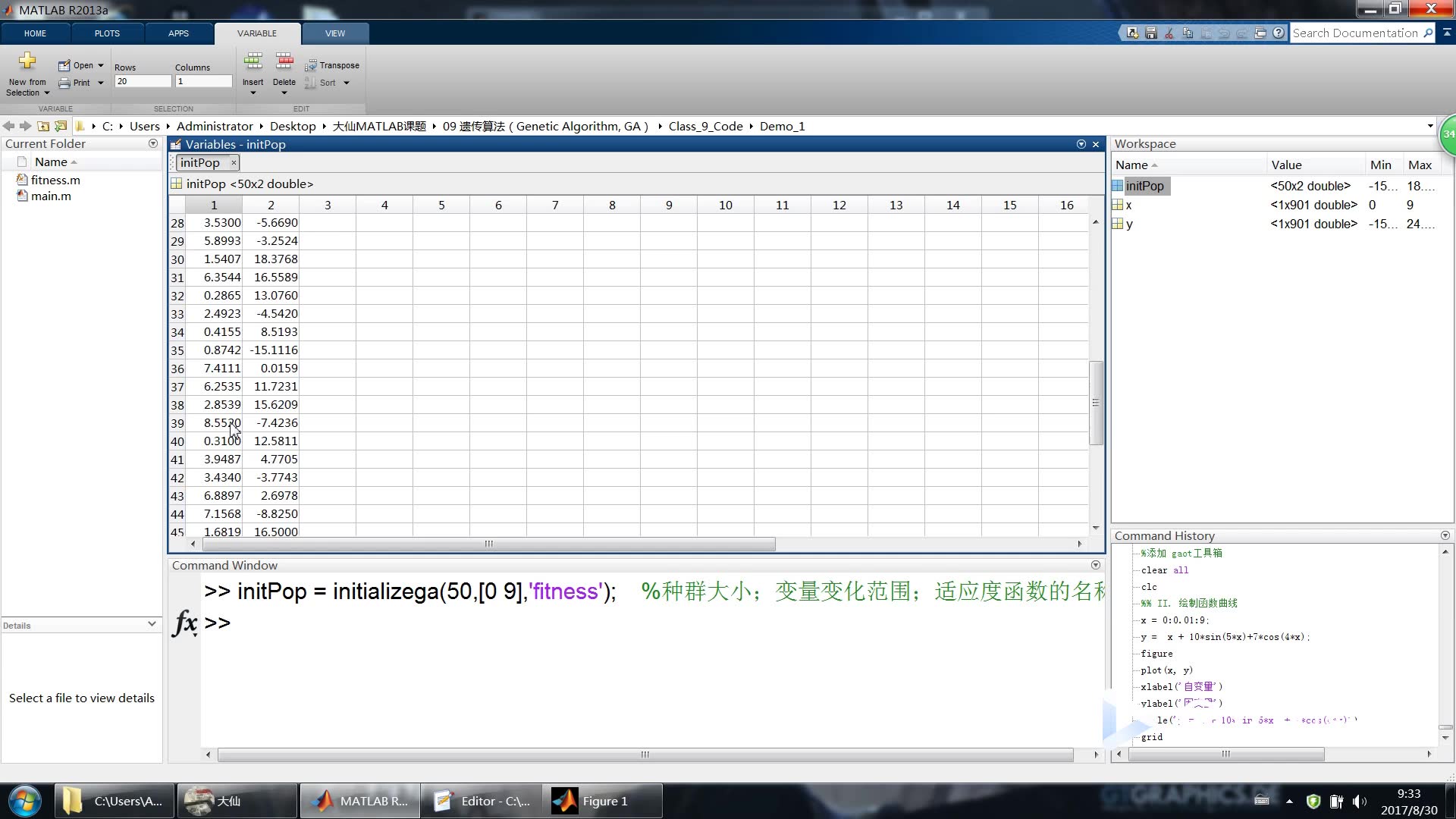Screen dimensions: 1456x819
Task: Switch to the PLOTS tab
Action: click(107, 33)
